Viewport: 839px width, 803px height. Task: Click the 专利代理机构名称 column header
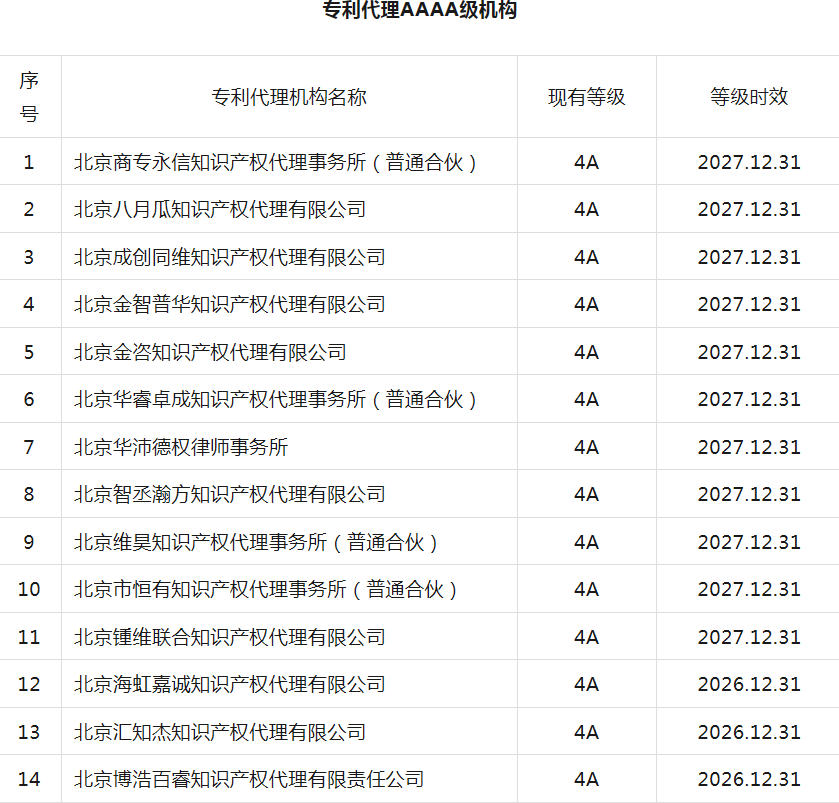[289, 97]
